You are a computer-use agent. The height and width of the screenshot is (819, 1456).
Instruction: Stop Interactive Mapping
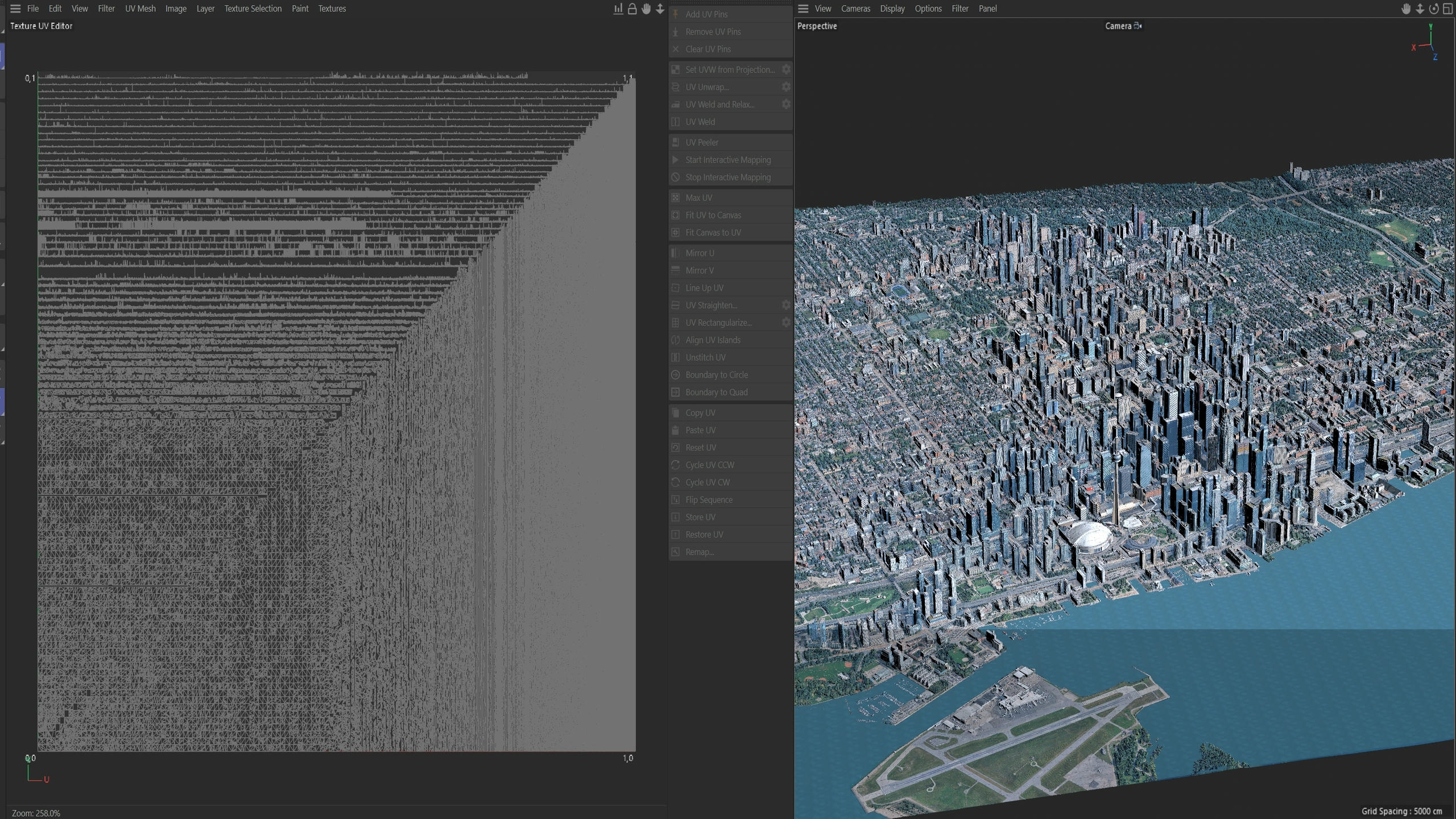pos(731,177)
